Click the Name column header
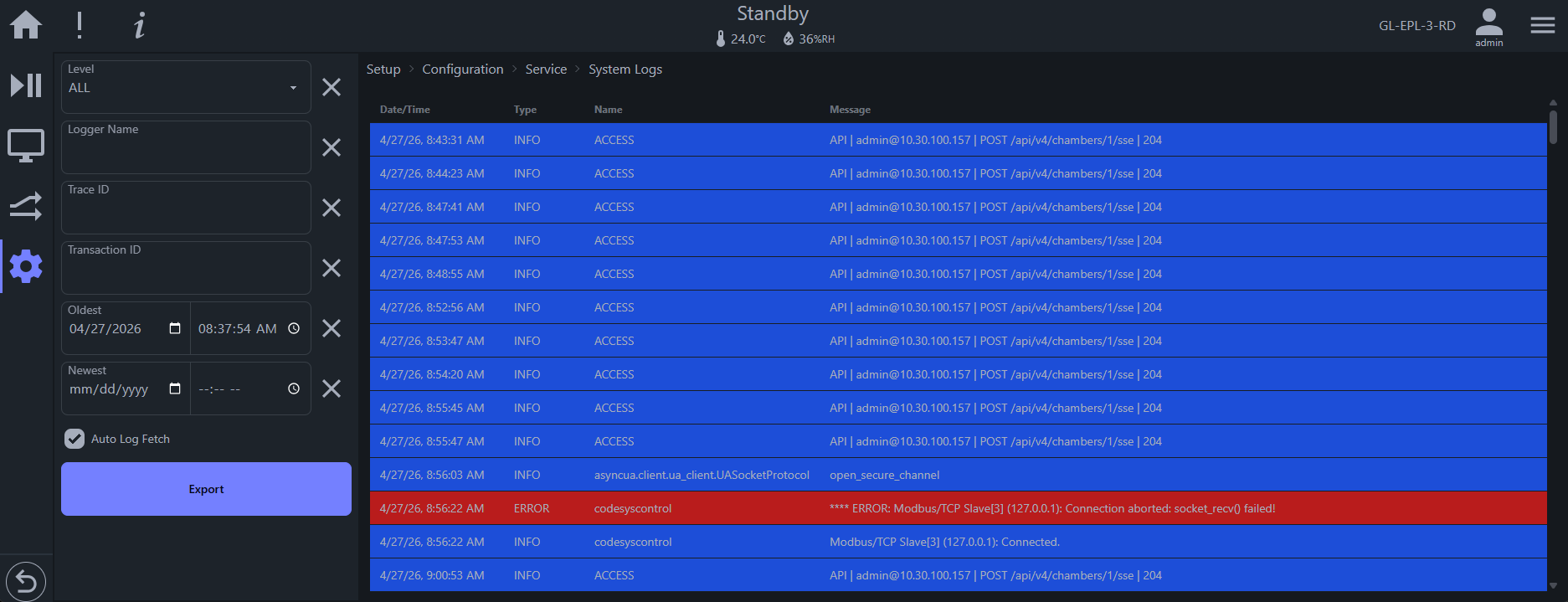This screenshot has width=1568, height=602. point(609,110)
